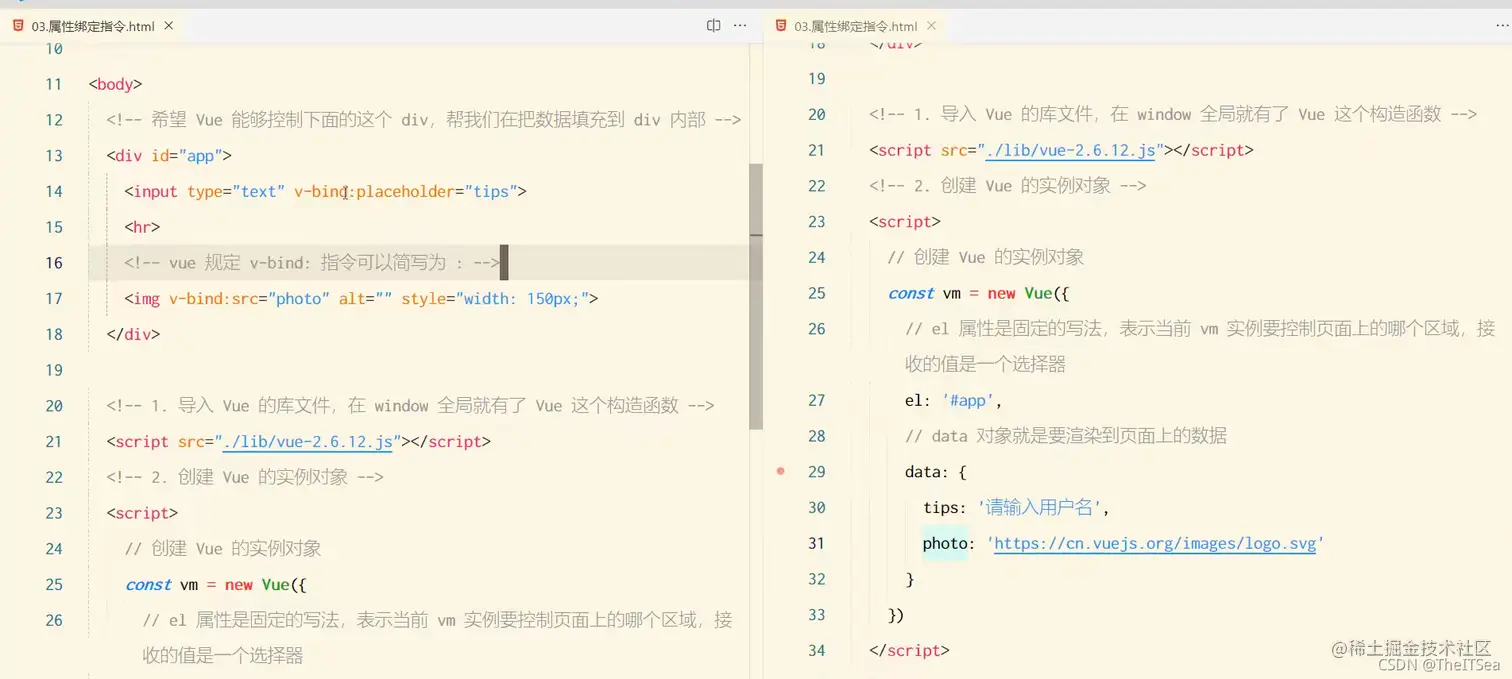
Task: Select line number 11 in left editor
Action: (x=54, y=84)
